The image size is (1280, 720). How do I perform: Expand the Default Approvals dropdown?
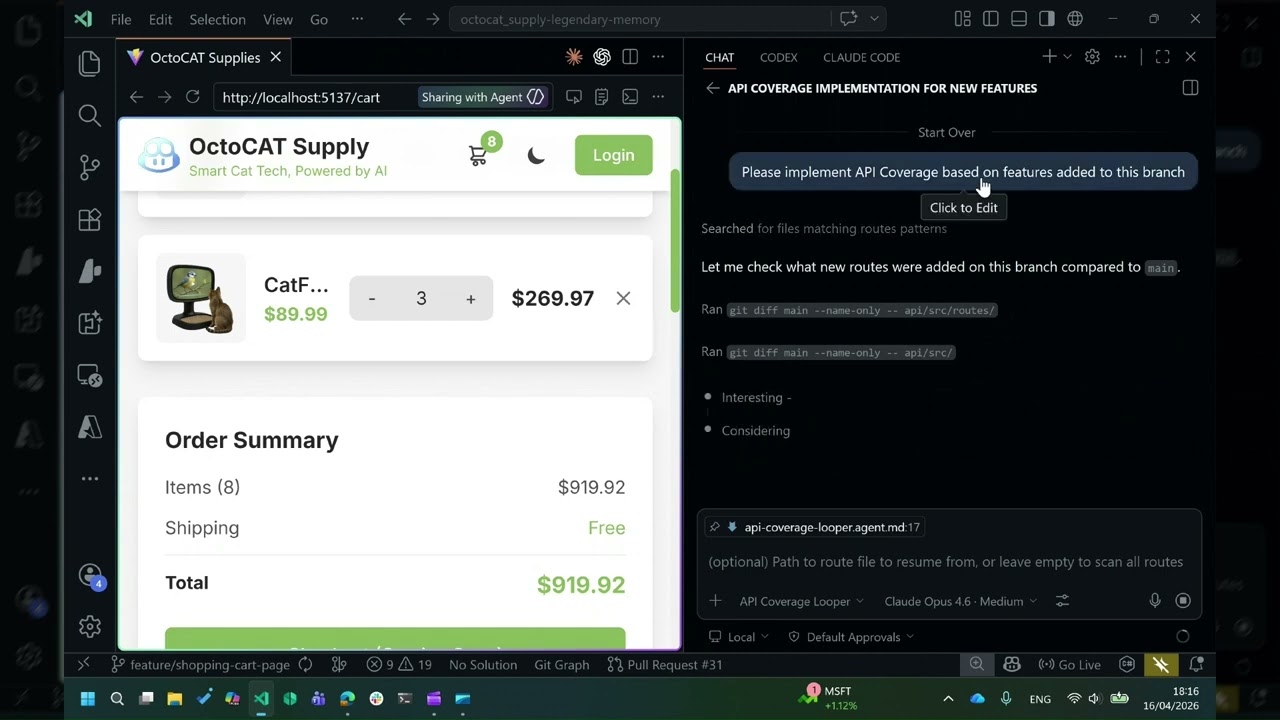click(852, 637)
